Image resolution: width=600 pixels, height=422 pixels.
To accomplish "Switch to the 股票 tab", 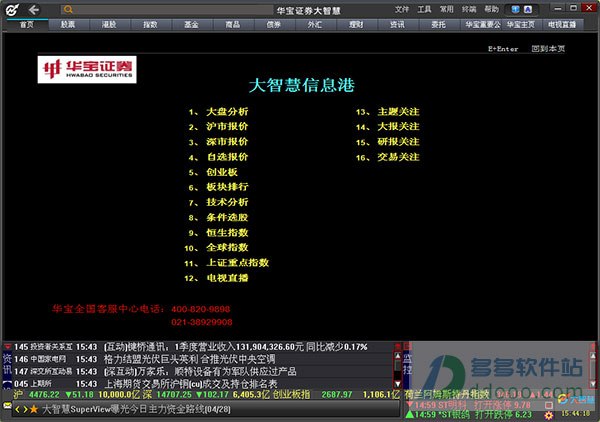I will coord(68,25).
